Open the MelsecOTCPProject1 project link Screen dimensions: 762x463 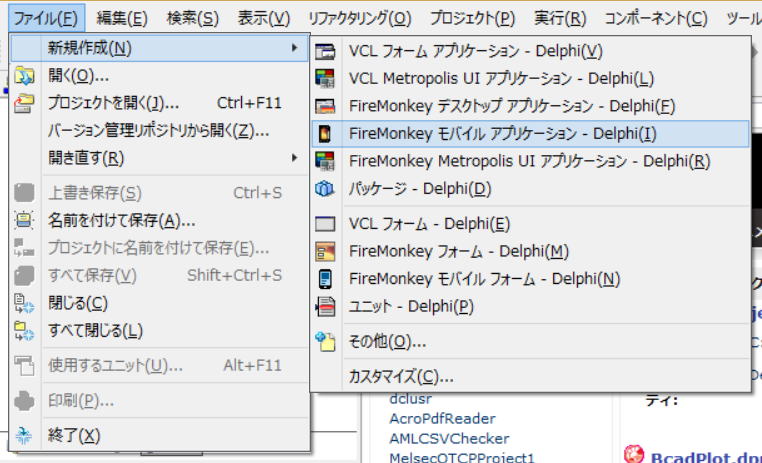coord(462,457)
